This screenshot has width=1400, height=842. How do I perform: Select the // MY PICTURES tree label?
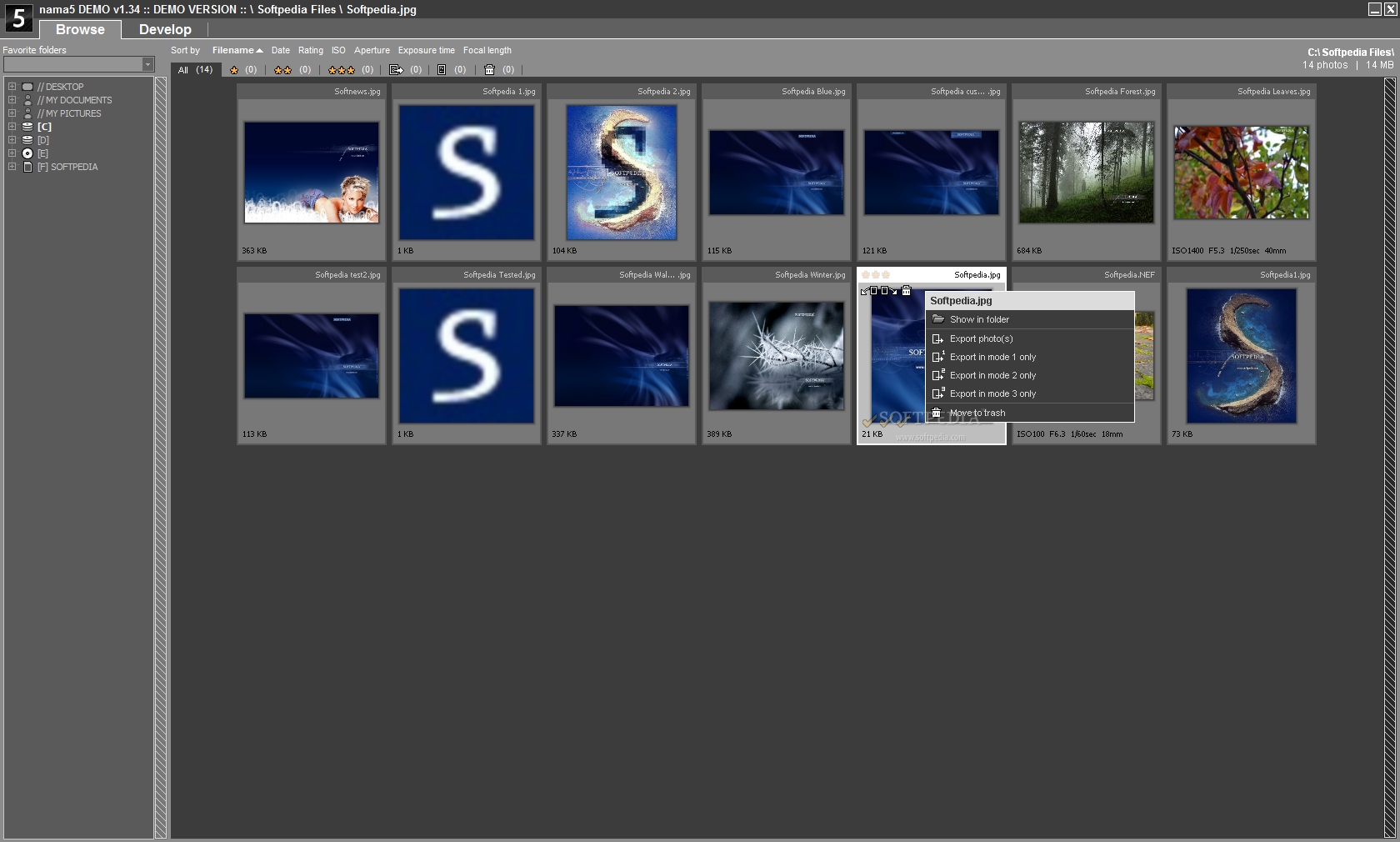pos(69,113)
